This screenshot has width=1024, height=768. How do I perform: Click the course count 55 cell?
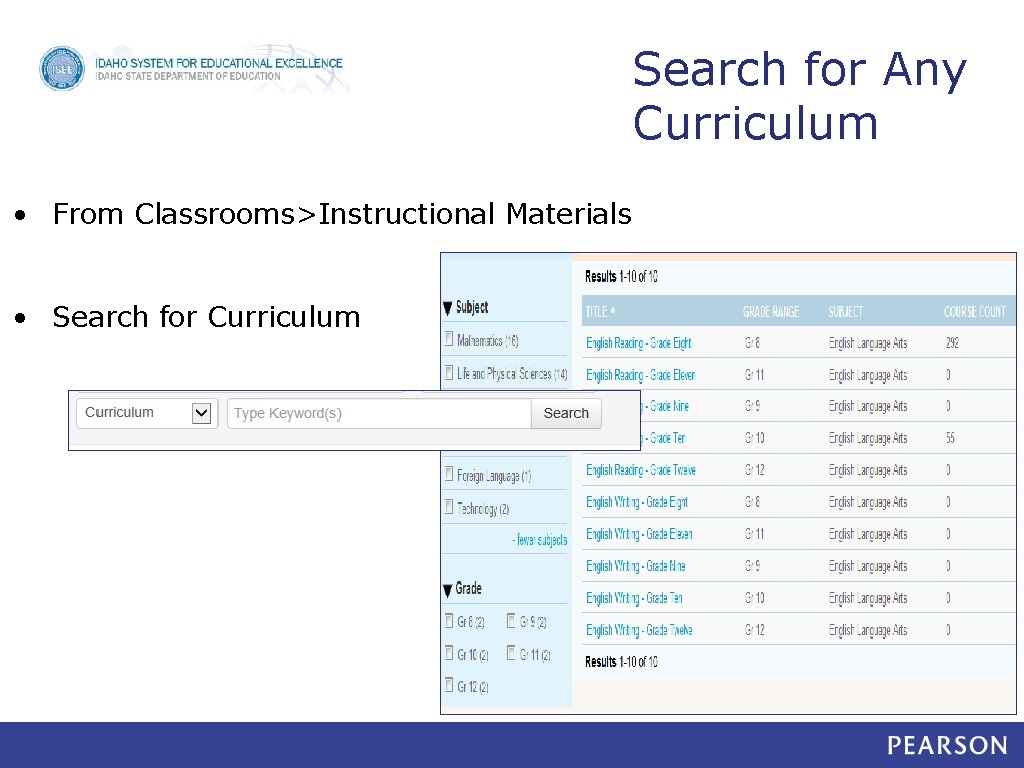(950, 438)
